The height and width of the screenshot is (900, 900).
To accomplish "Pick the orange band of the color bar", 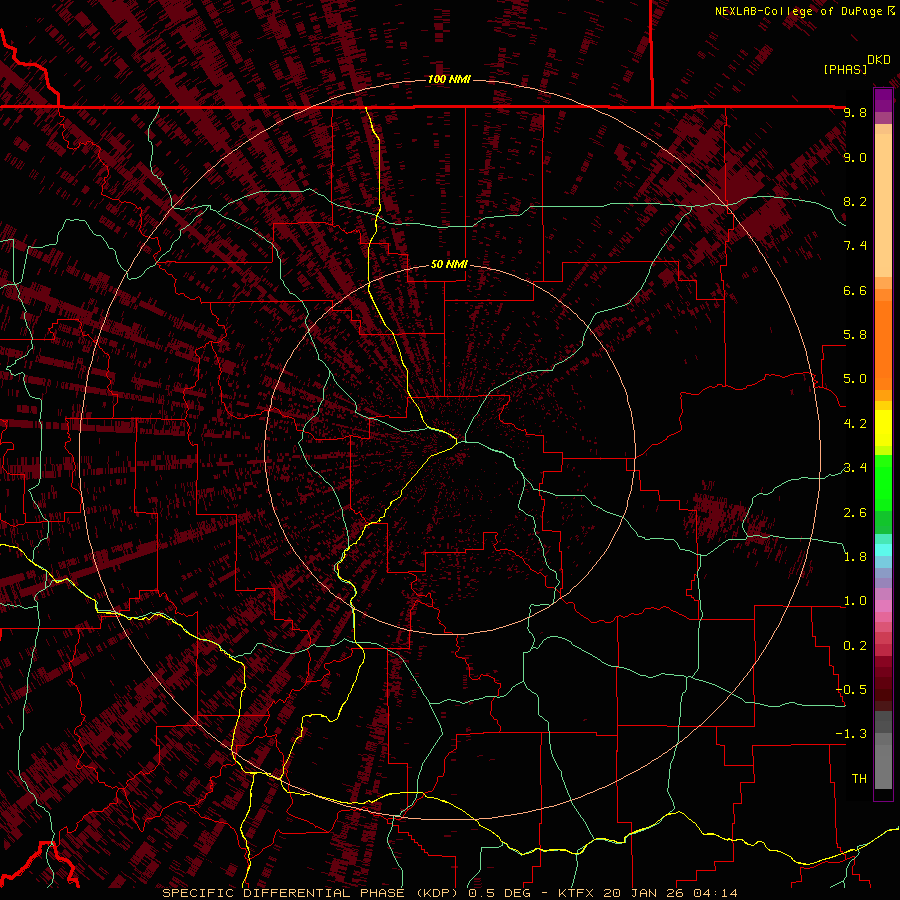I will tap(883, 346).
